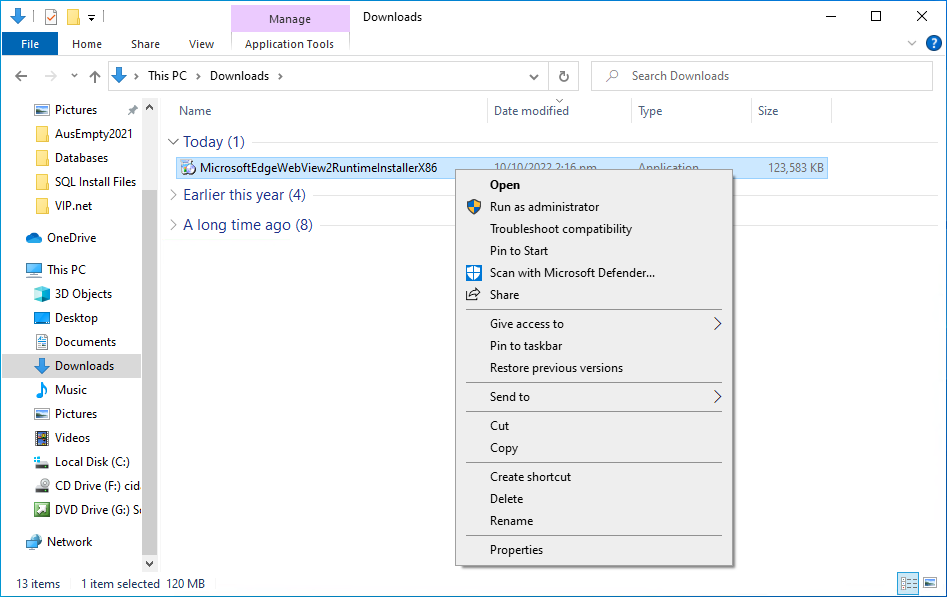947x597 pixels.
Task: Go back with the Back arrow
Action: click(21, 76)
